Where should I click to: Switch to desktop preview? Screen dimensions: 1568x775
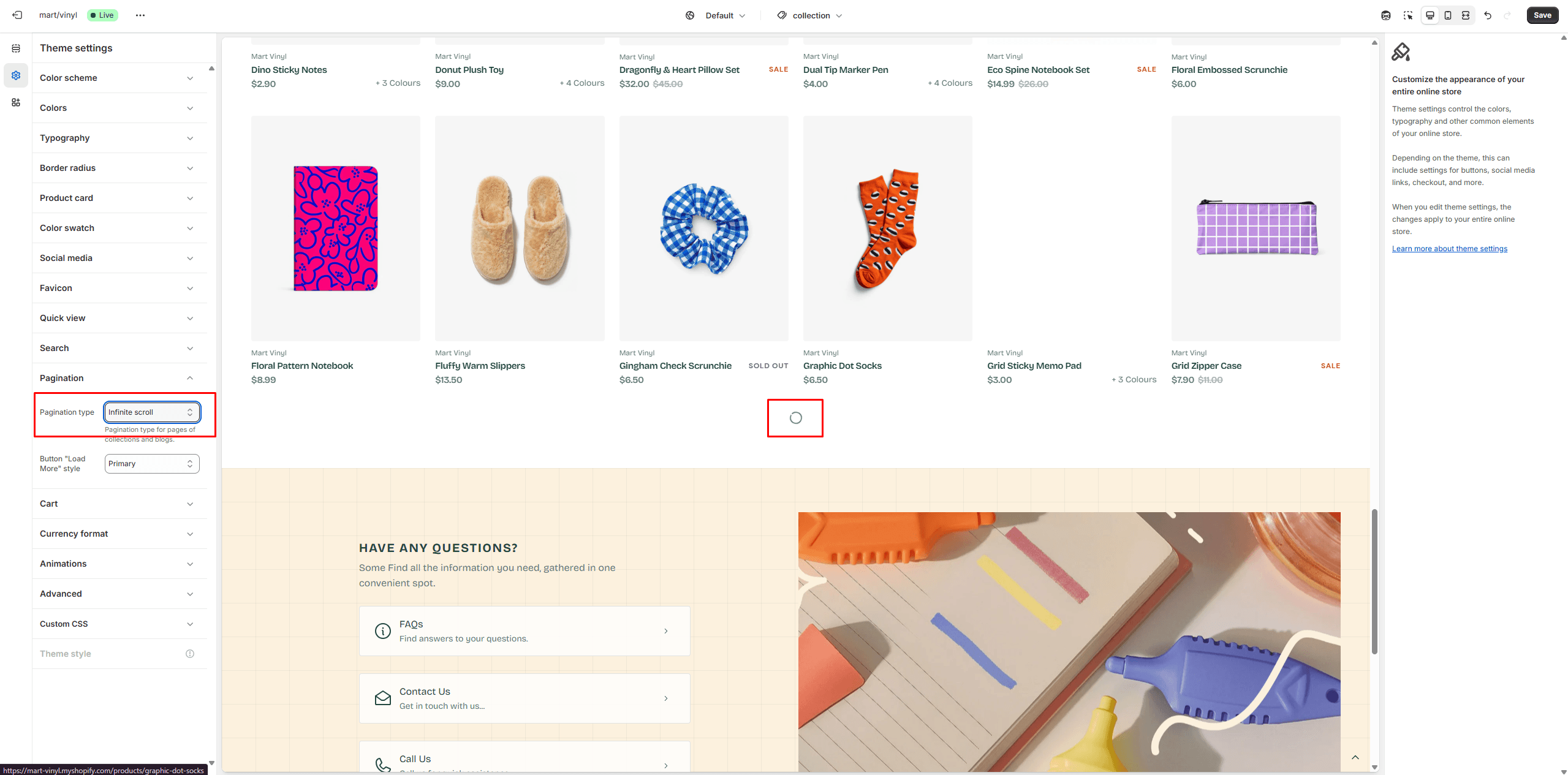tap(1430, 15)
